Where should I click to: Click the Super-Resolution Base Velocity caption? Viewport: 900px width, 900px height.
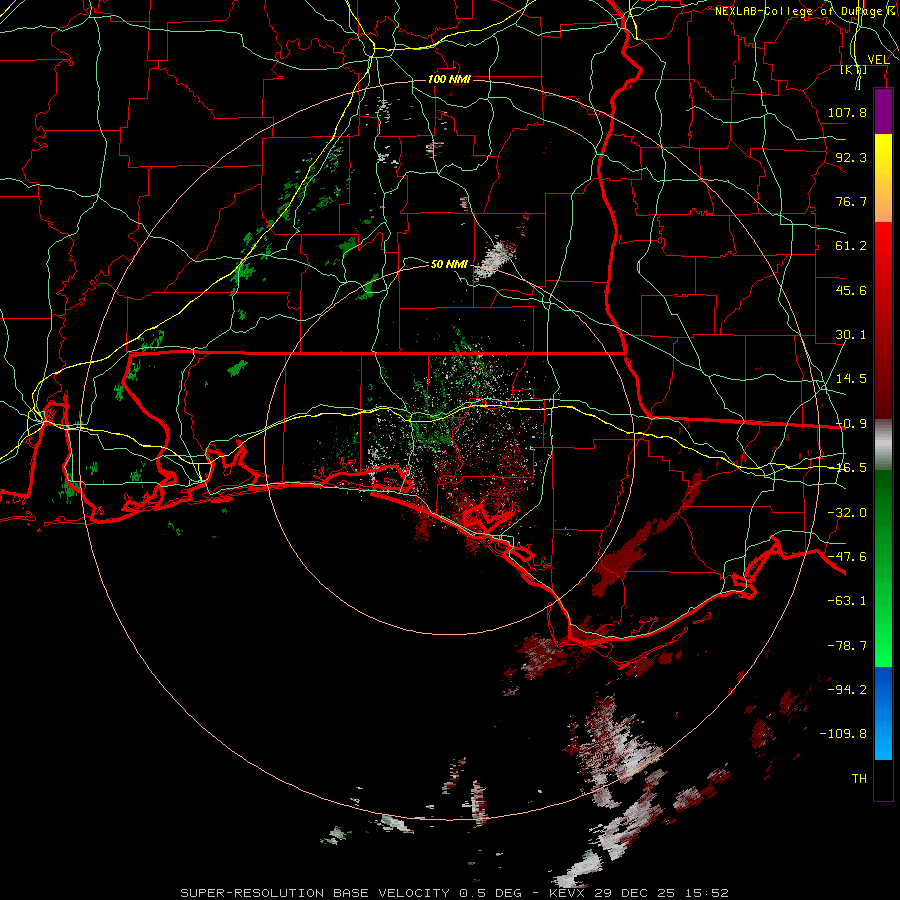coord(454,893)
